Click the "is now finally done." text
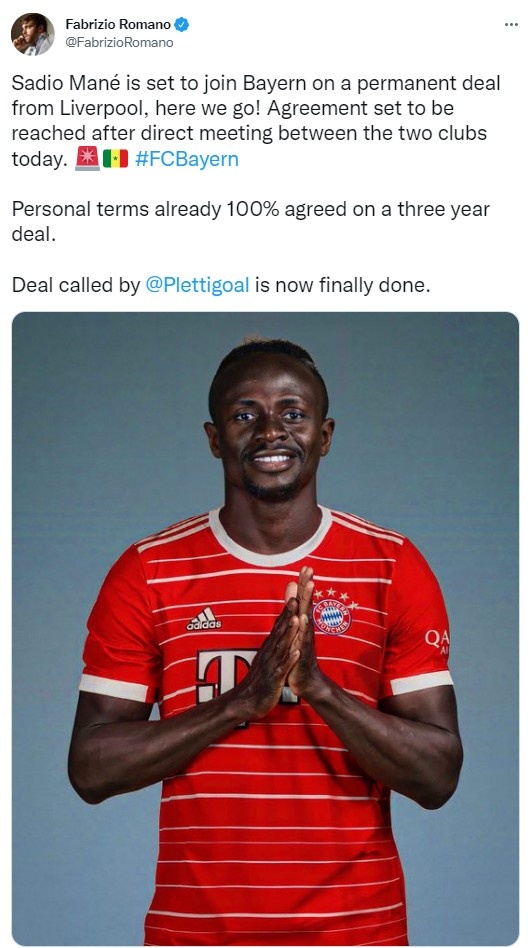Image resolution: width=531 pixels, height=948 pixels. click(x=342, y=285)
